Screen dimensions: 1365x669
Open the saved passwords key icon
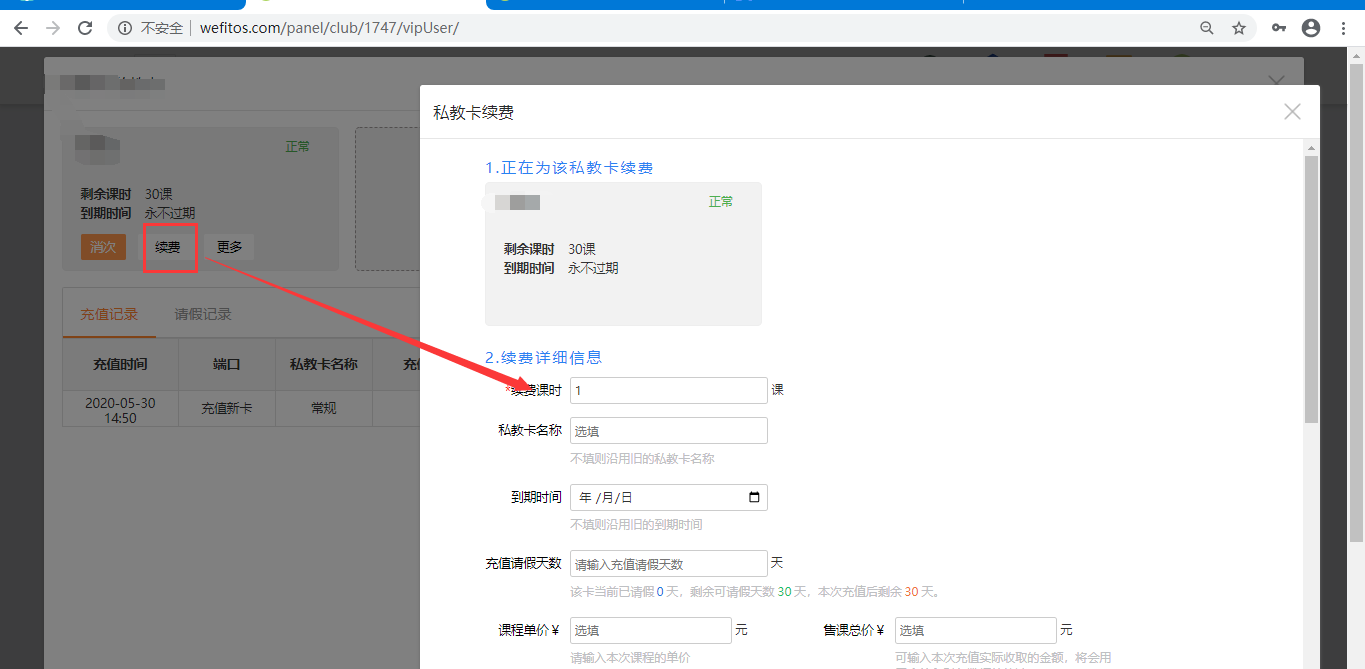(x=1278, y=28)
